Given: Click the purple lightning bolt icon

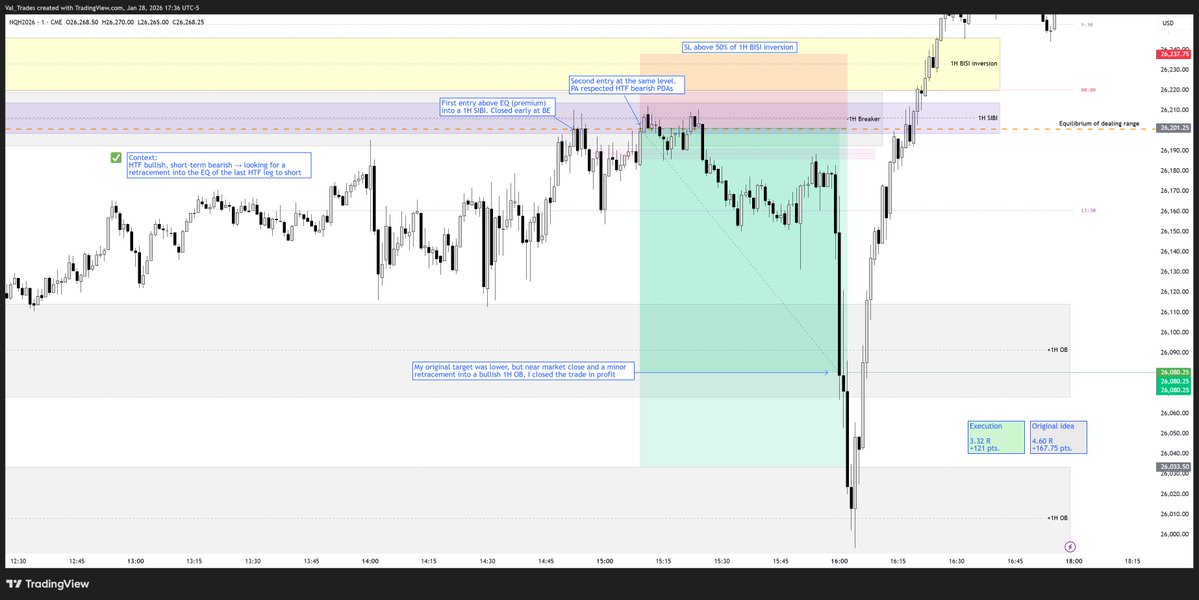Looking at the screenshot, I should (x=1070, y=546).
